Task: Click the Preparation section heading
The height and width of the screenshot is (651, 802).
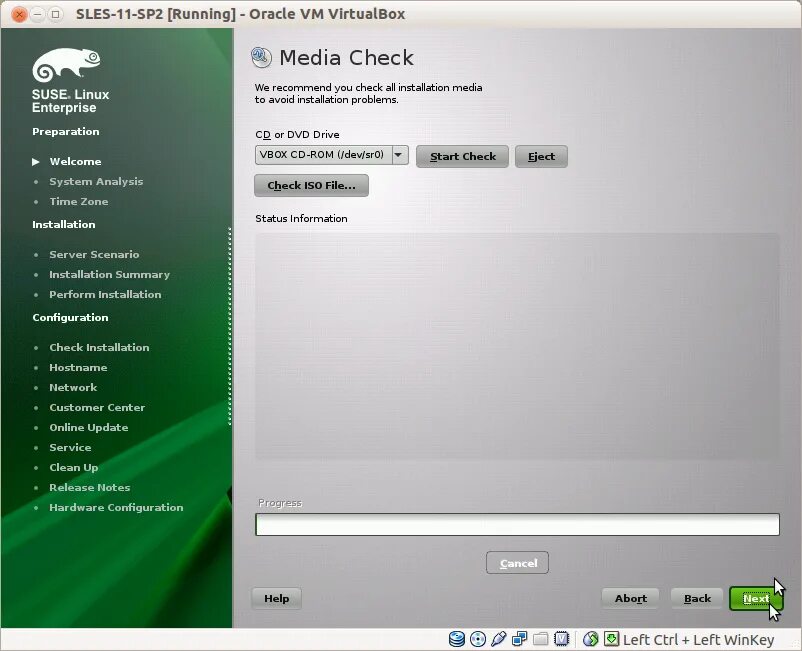Action: pos(65,132)
